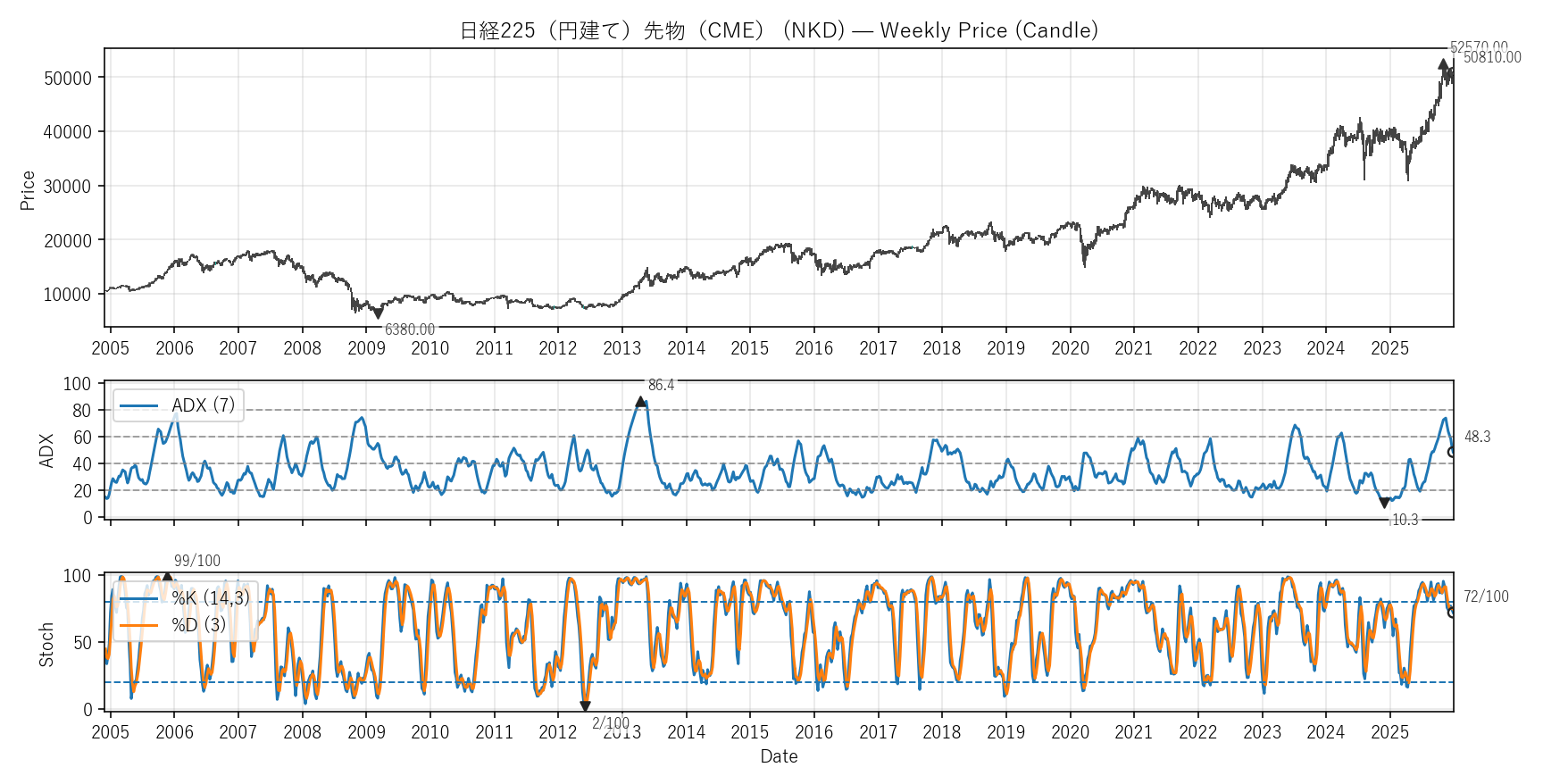Viewport: 1543px width, 784px height.
Task: Click the Date x-axis label
Action: tap(779, 756)
